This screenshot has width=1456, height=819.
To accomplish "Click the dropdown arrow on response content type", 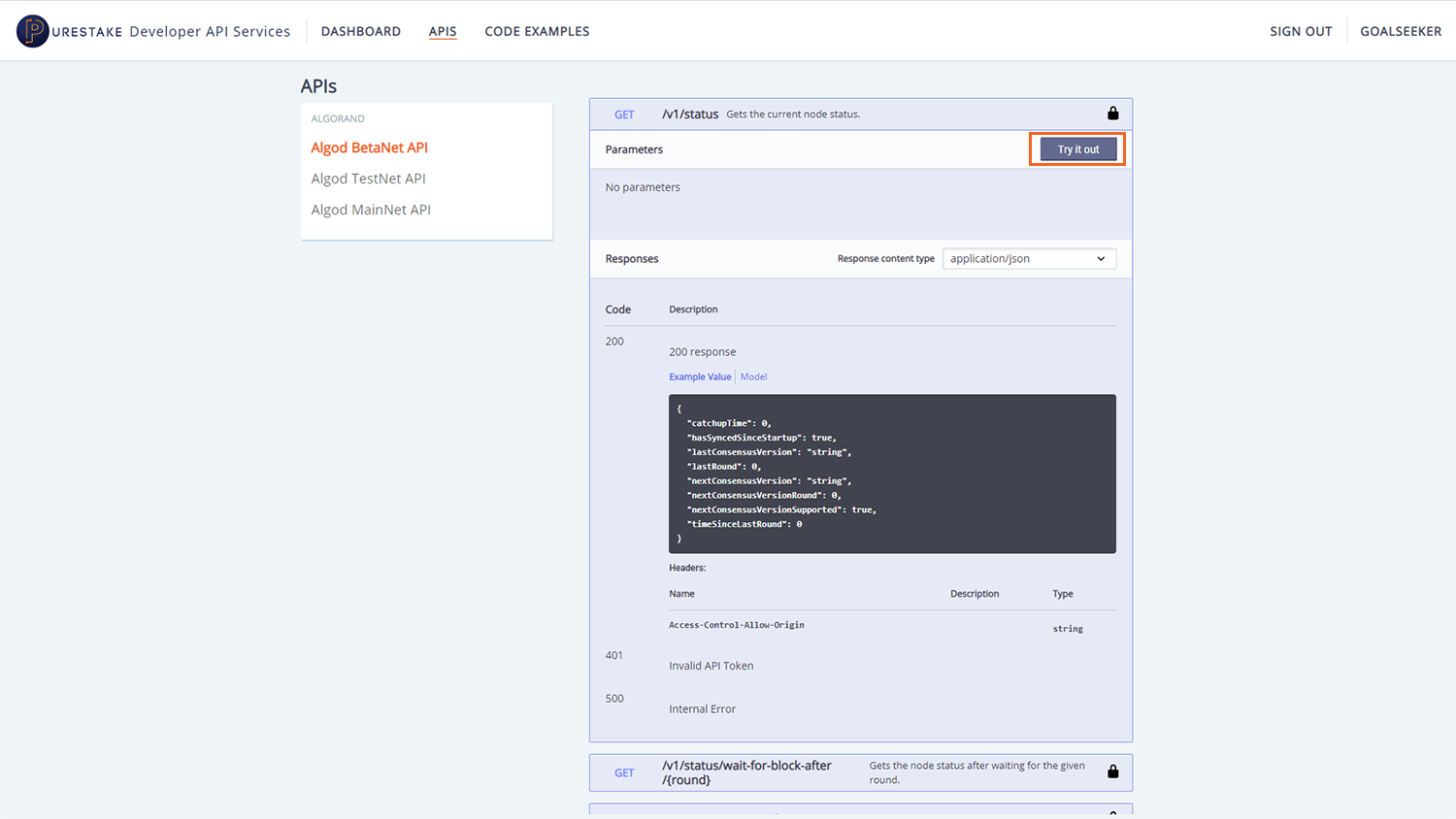I will (x=1101, y=258).
